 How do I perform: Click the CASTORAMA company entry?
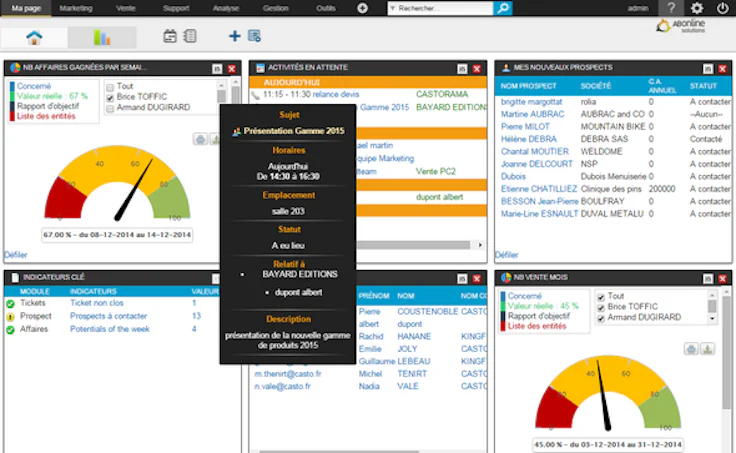(x=442, y=94)
